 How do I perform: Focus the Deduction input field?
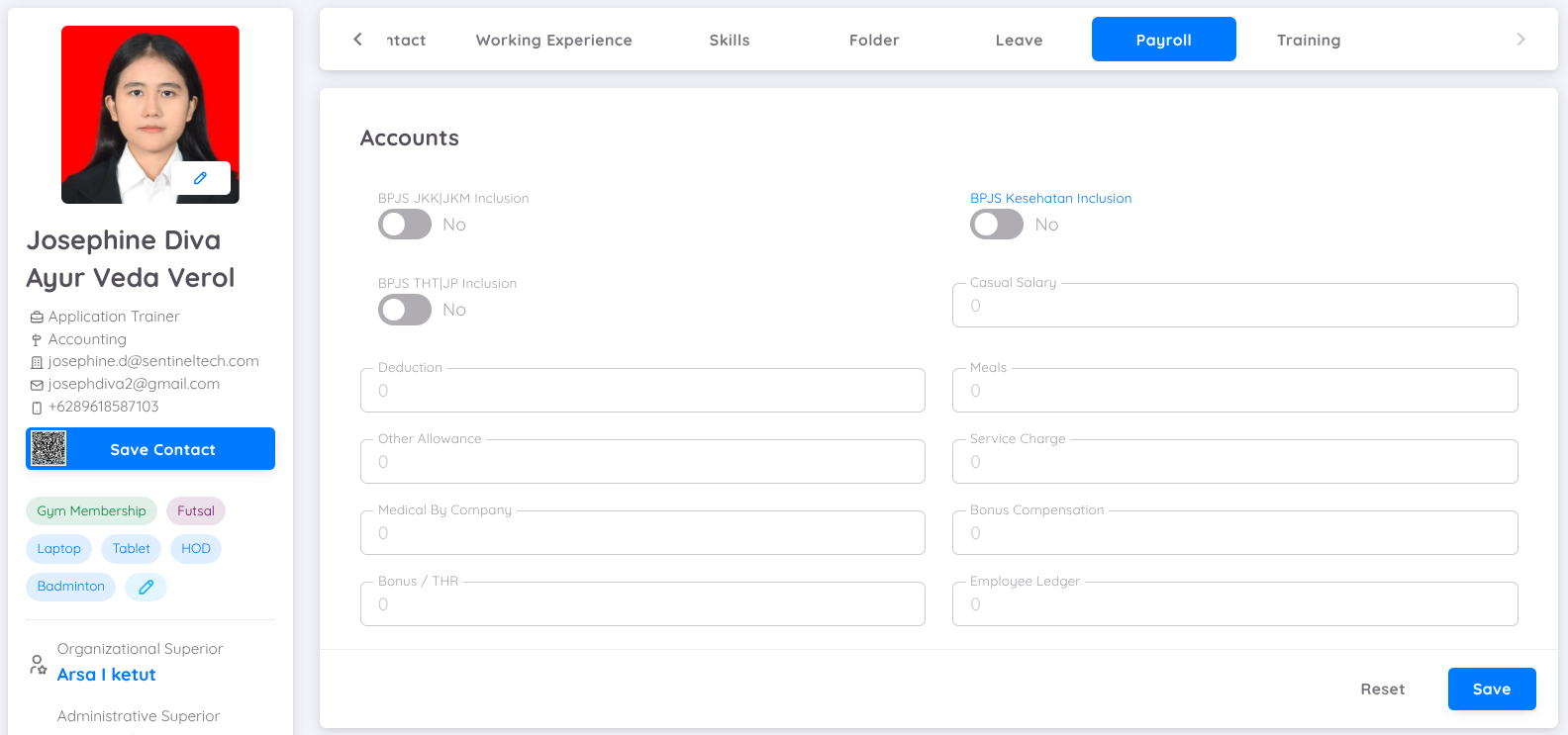tap(641, 391)
